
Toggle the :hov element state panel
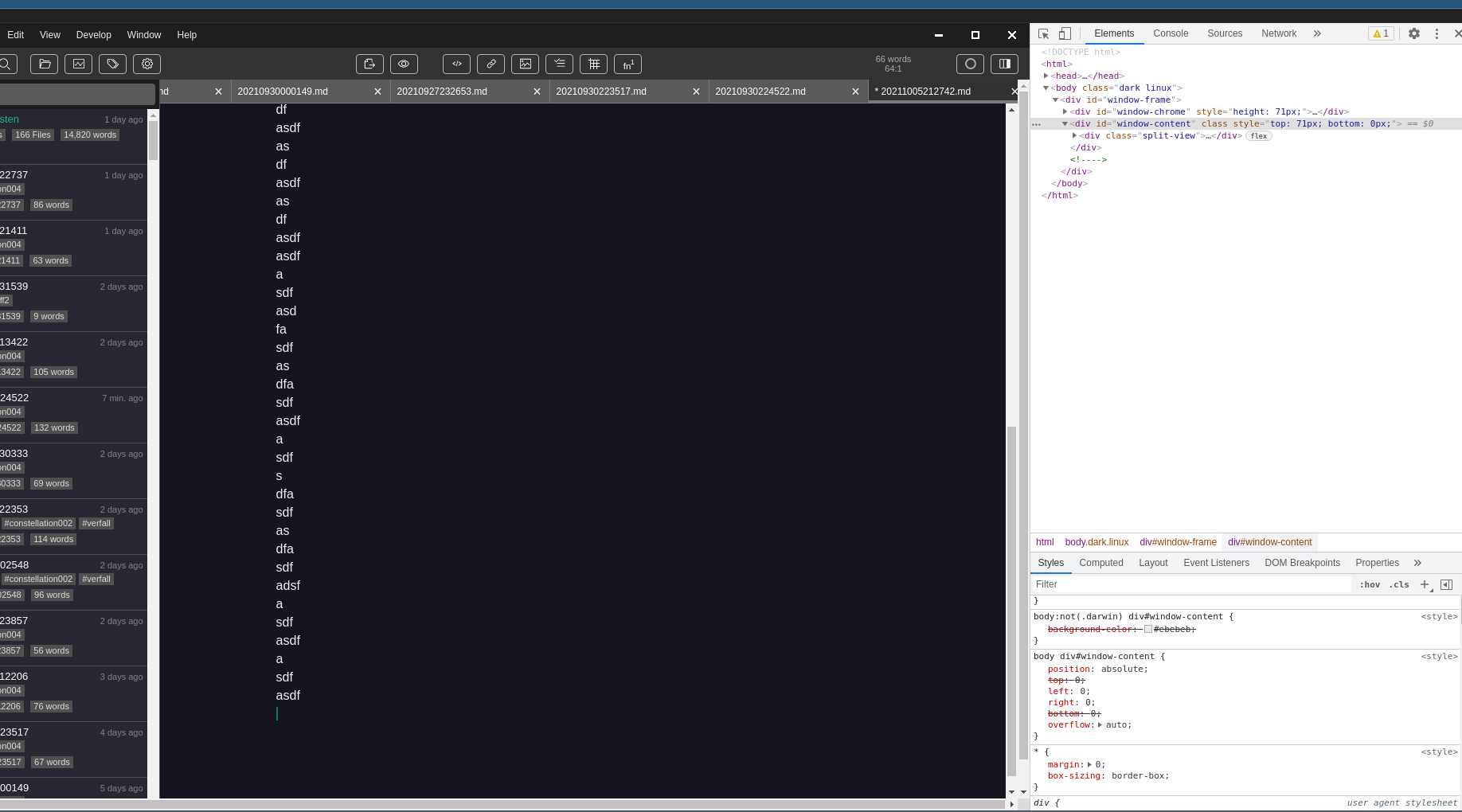pos(1370,584)
